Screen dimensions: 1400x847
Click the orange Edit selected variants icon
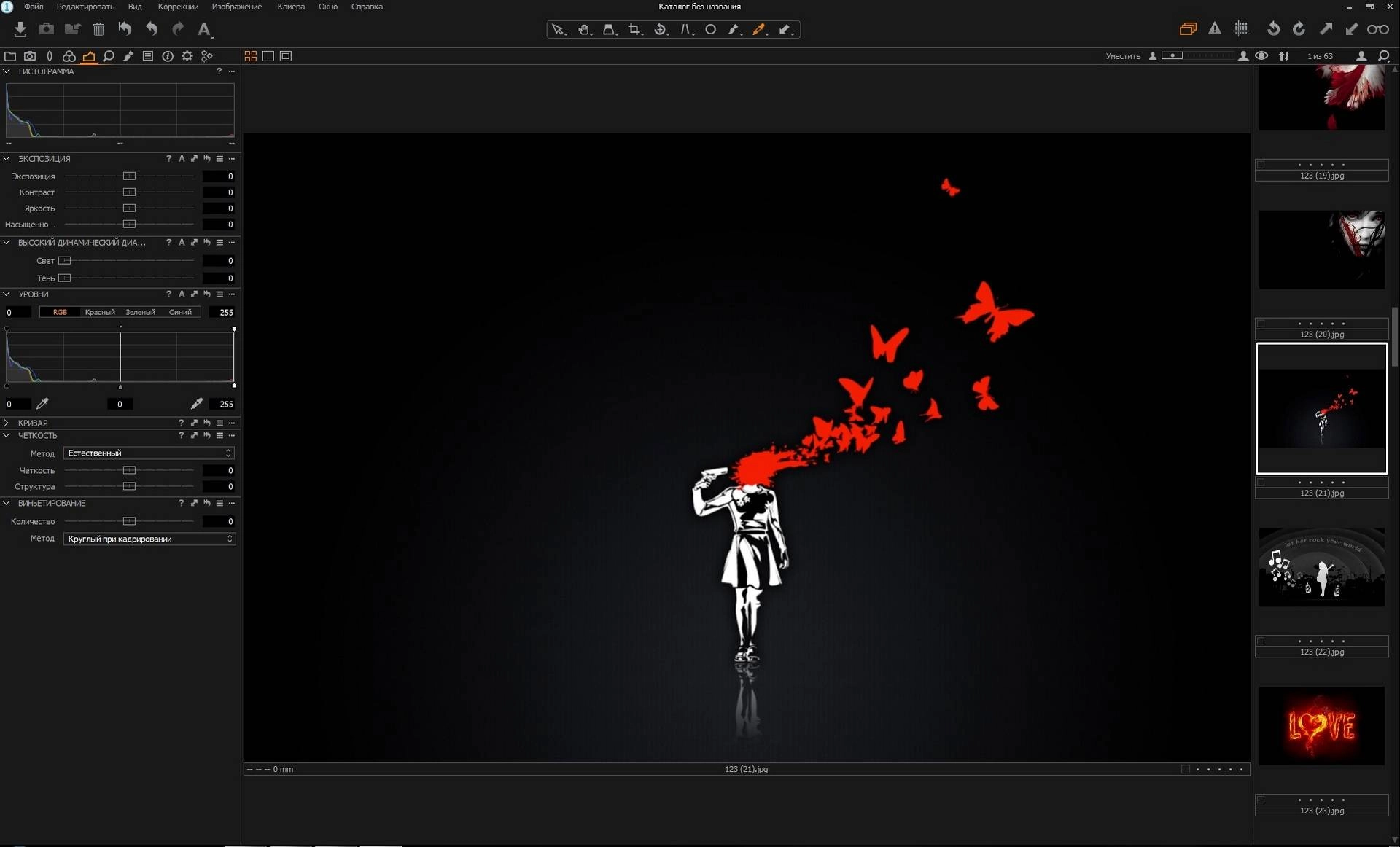click(1188, 29)
